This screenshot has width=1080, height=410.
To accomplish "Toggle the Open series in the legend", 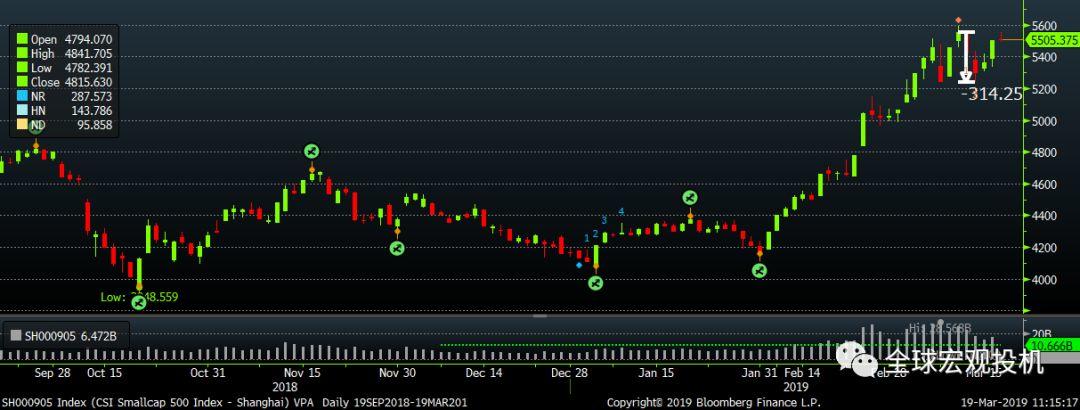I will (20, 40).
